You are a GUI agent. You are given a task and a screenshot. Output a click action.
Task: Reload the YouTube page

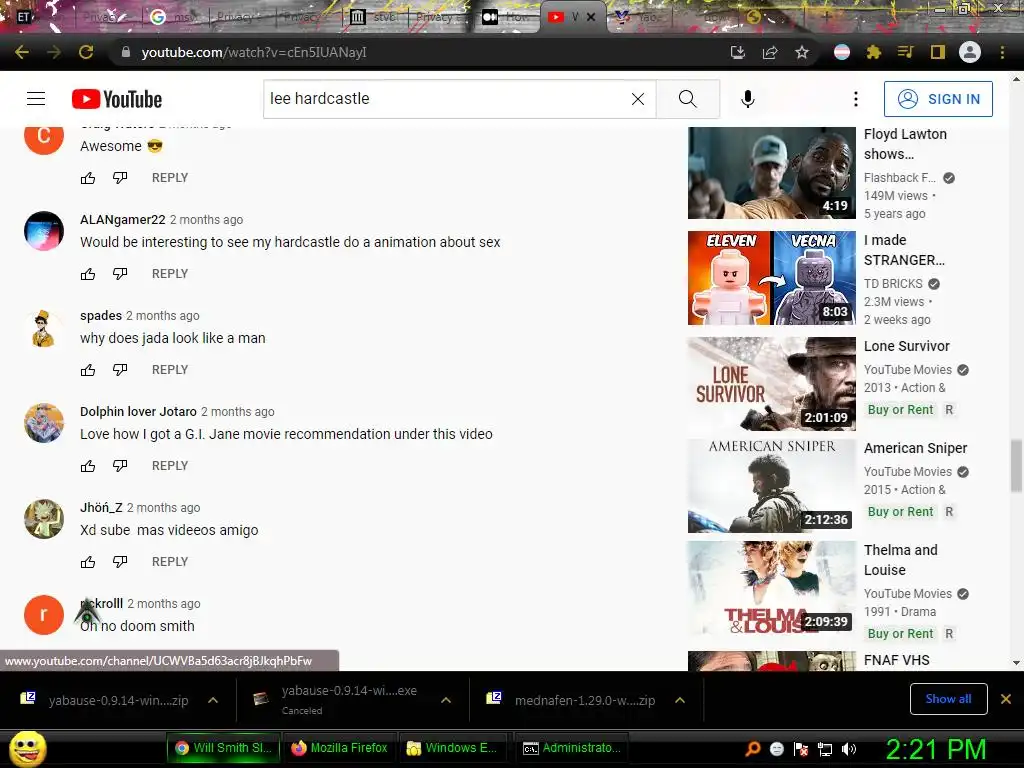coord(86,52)
